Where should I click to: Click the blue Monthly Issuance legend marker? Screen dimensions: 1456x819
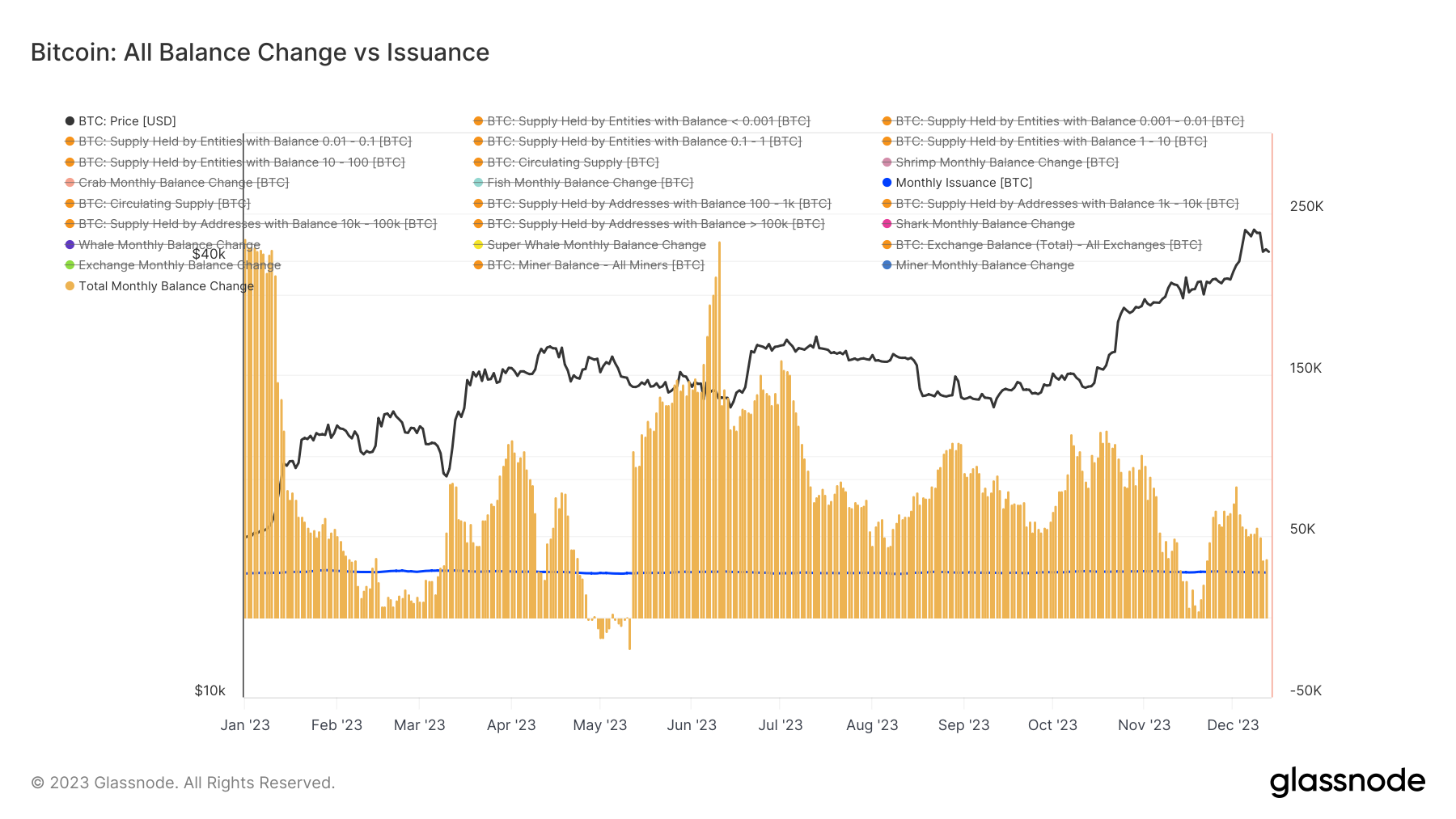887,183
